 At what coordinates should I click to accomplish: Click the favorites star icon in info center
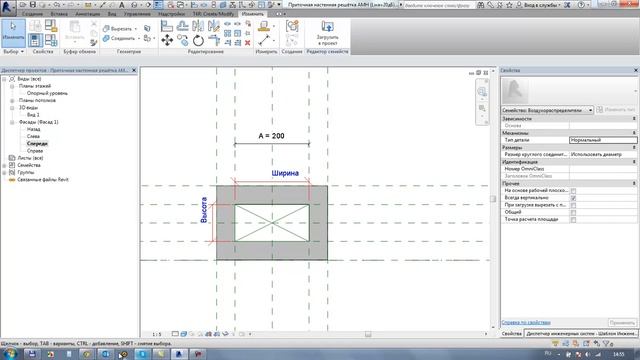pyautogui.click(x=509, y=5)
